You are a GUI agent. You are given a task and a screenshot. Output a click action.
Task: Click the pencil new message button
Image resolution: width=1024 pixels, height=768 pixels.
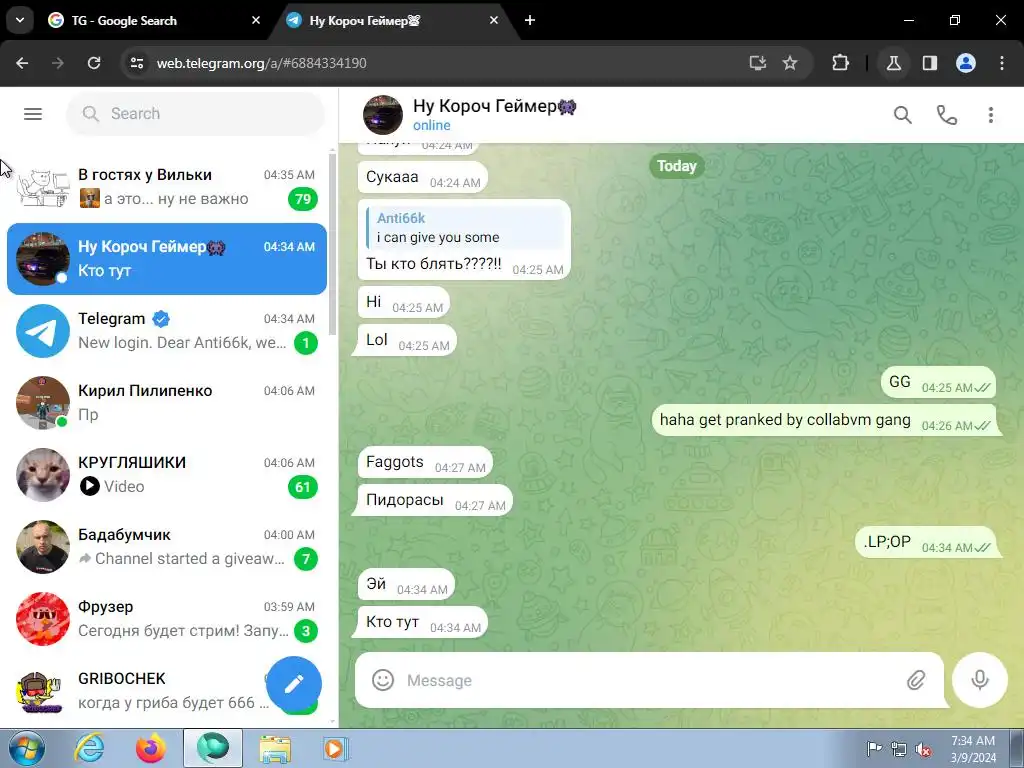pos(294,684)
